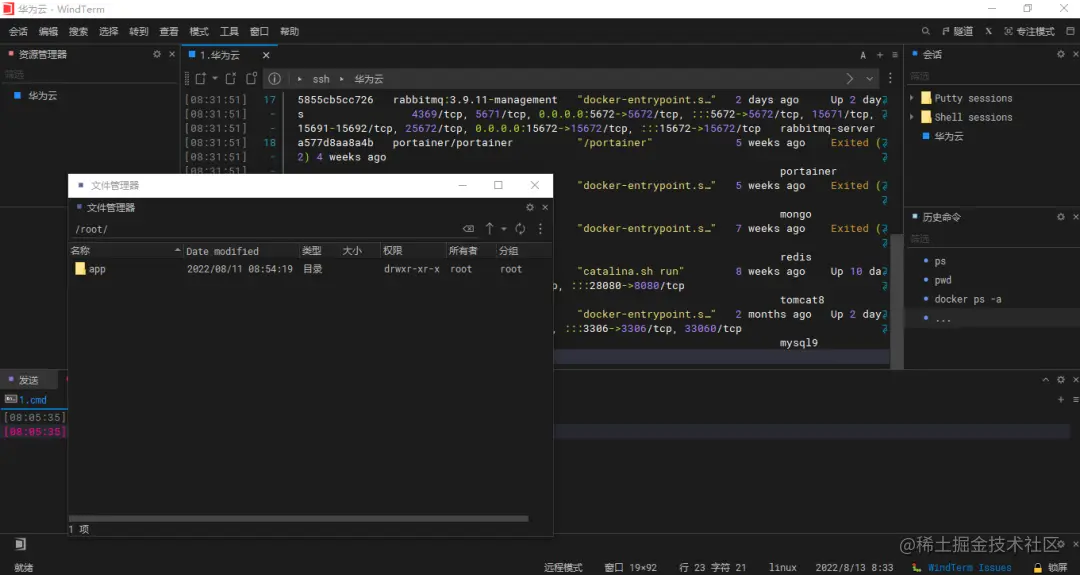Expand the address bar dropdown chevron
The height and width of the screenshot is (575, 1080).
[870, 79]
